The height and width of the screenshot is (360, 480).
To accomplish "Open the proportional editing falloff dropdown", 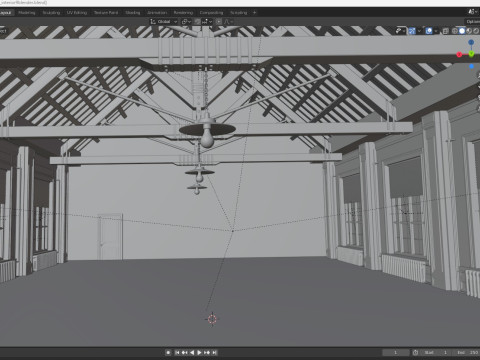I will tap(228, 22).
